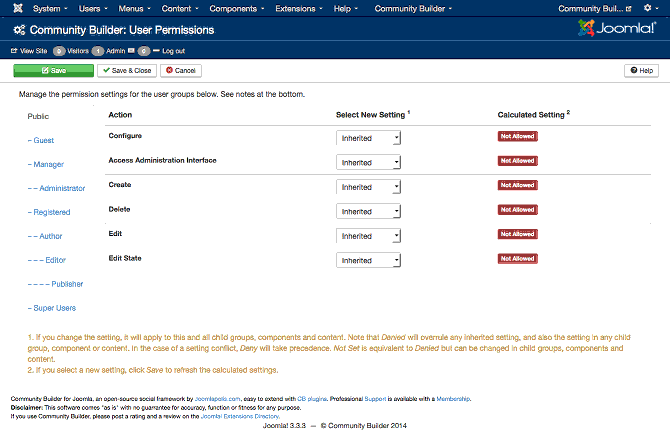Click the Visitors count badge

tap(59, 51)
